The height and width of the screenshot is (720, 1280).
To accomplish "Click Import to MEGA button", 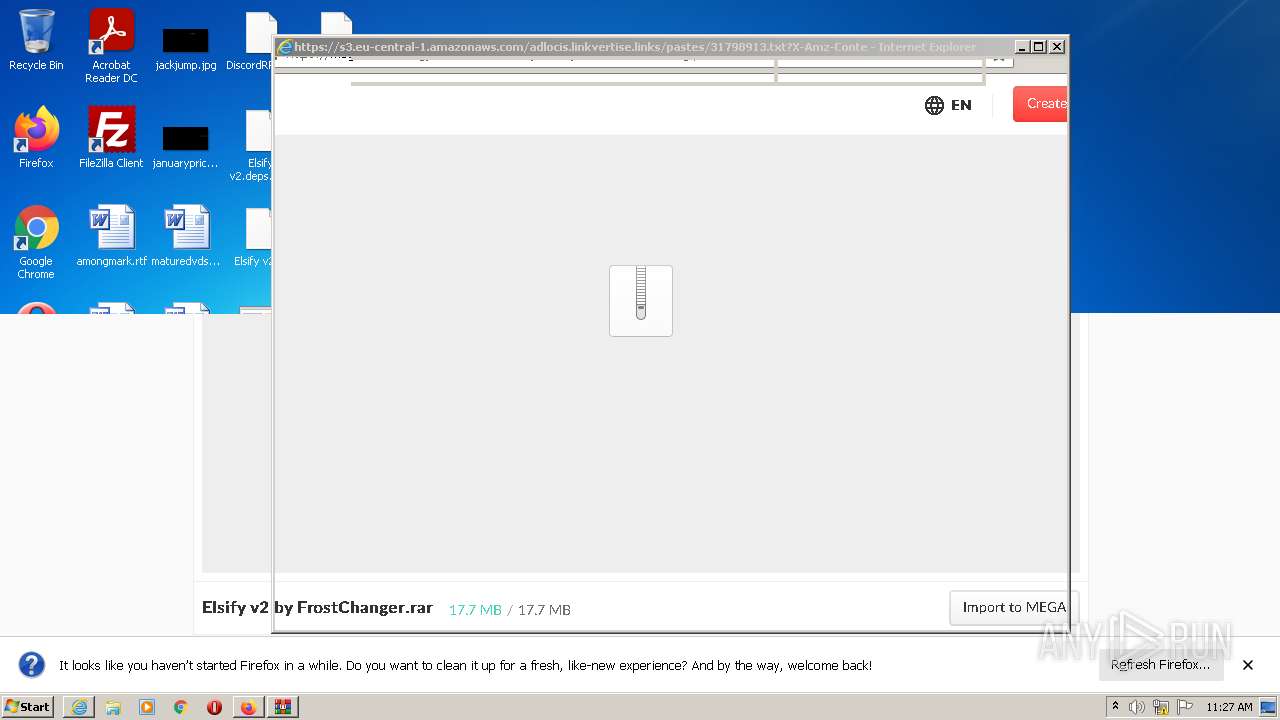I will (x=1013, y=607).
